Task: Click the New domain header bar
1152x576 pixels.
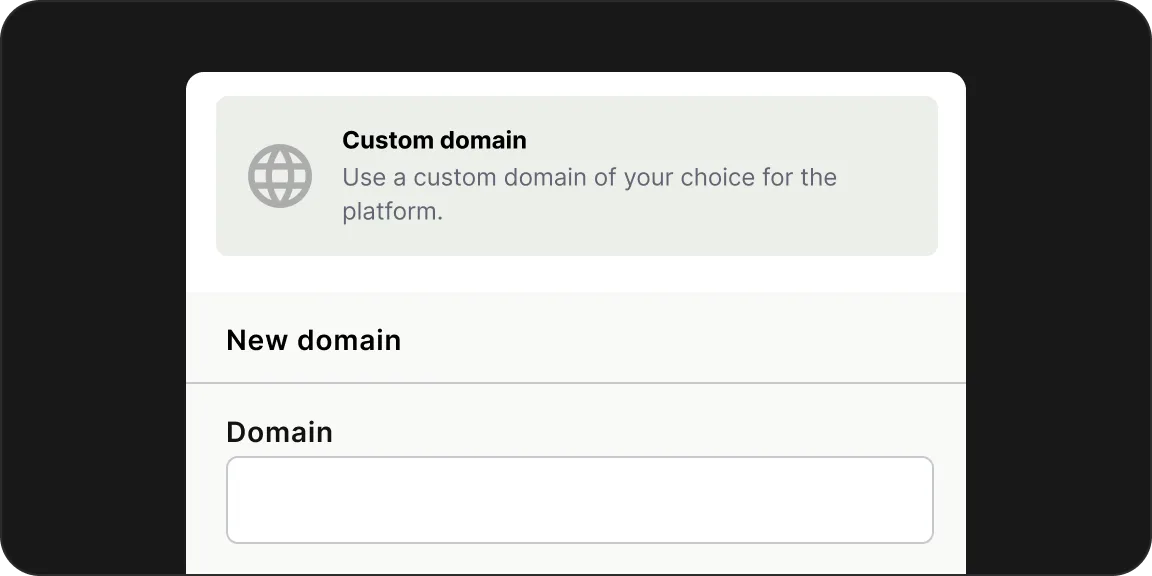Action: coord(578,337)
